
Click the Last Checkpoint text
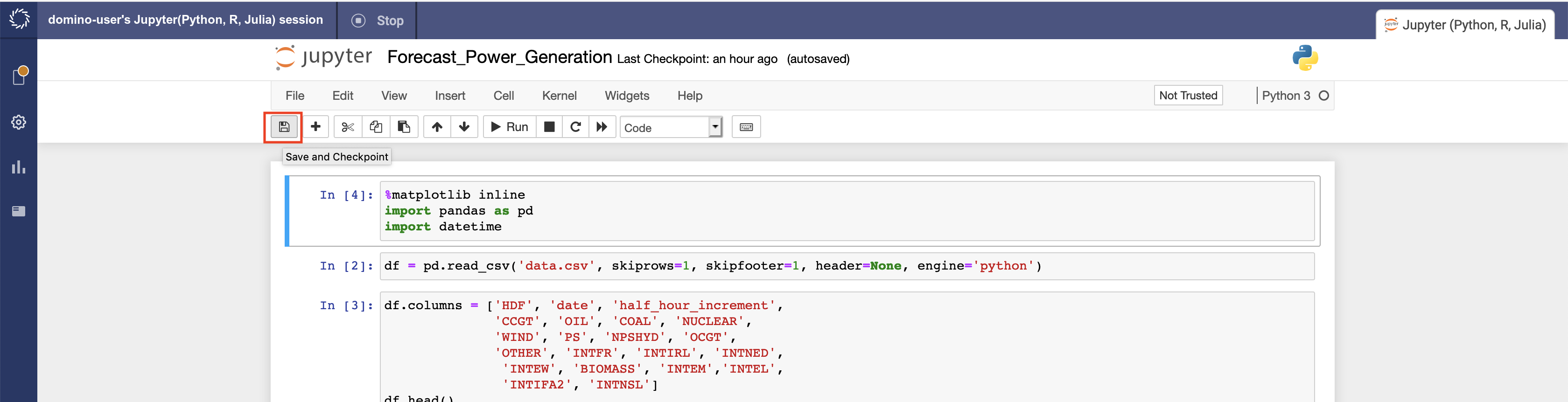click(x=697, y=59)
